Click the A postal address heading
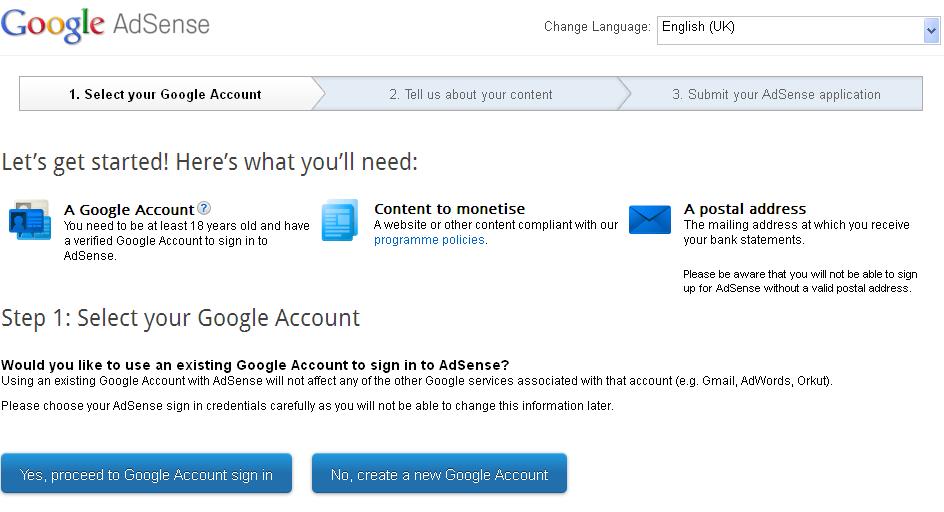The width and height of the screenshot is (944, 512). [x=744, y=209]
